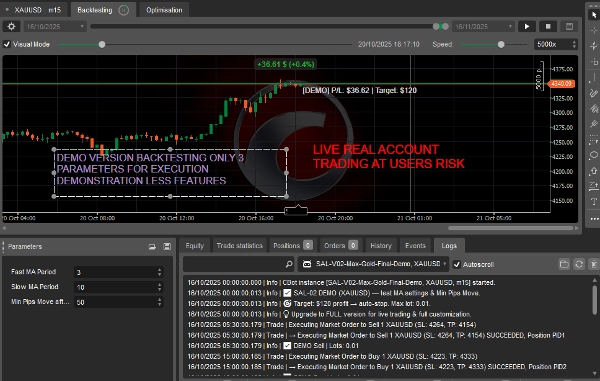Screen dimensions: 600x381
Task: Select the paperclip-shaped drawing tool
Action: point(594,93)
